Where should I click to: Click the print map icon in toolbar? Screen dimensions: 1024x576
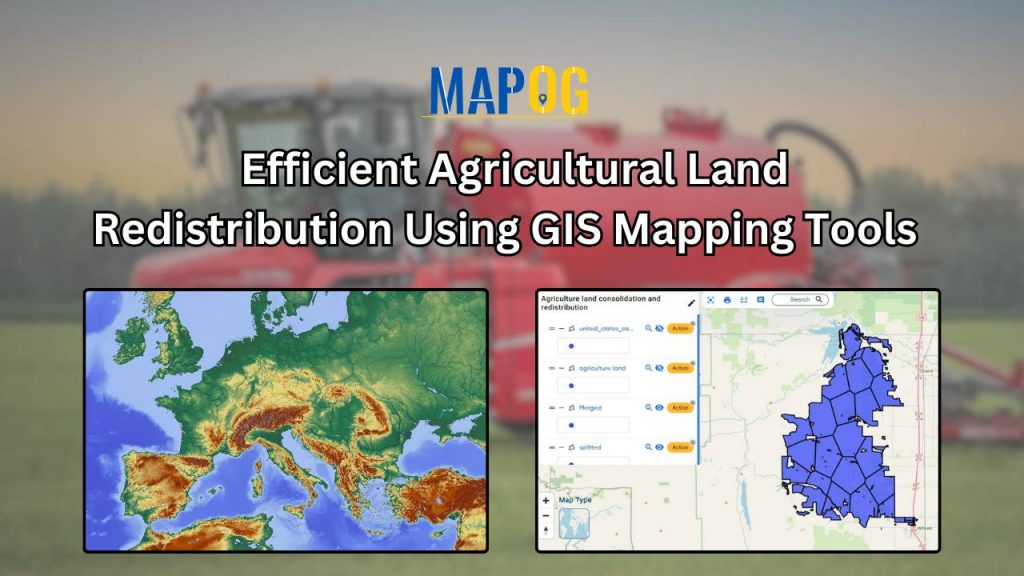pyautogui.click(x=727, y=300)
